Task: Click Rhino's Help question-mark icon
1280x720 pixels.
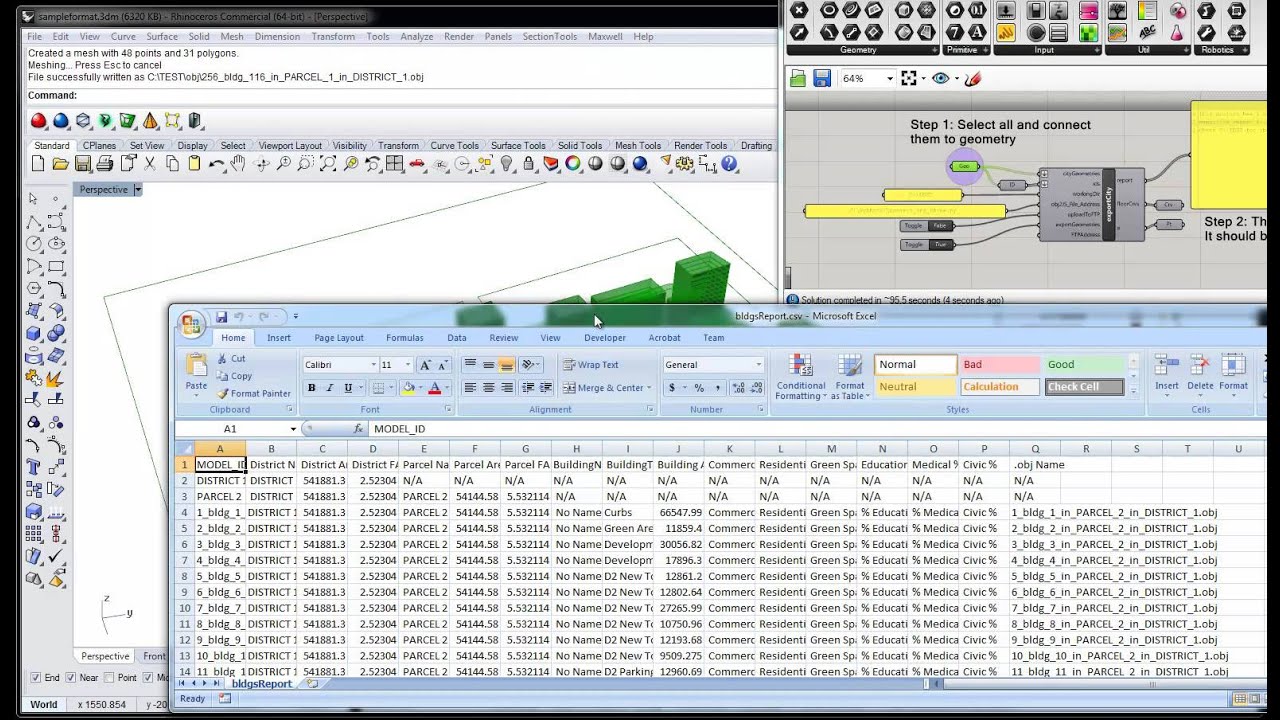Action: point(729,164)
